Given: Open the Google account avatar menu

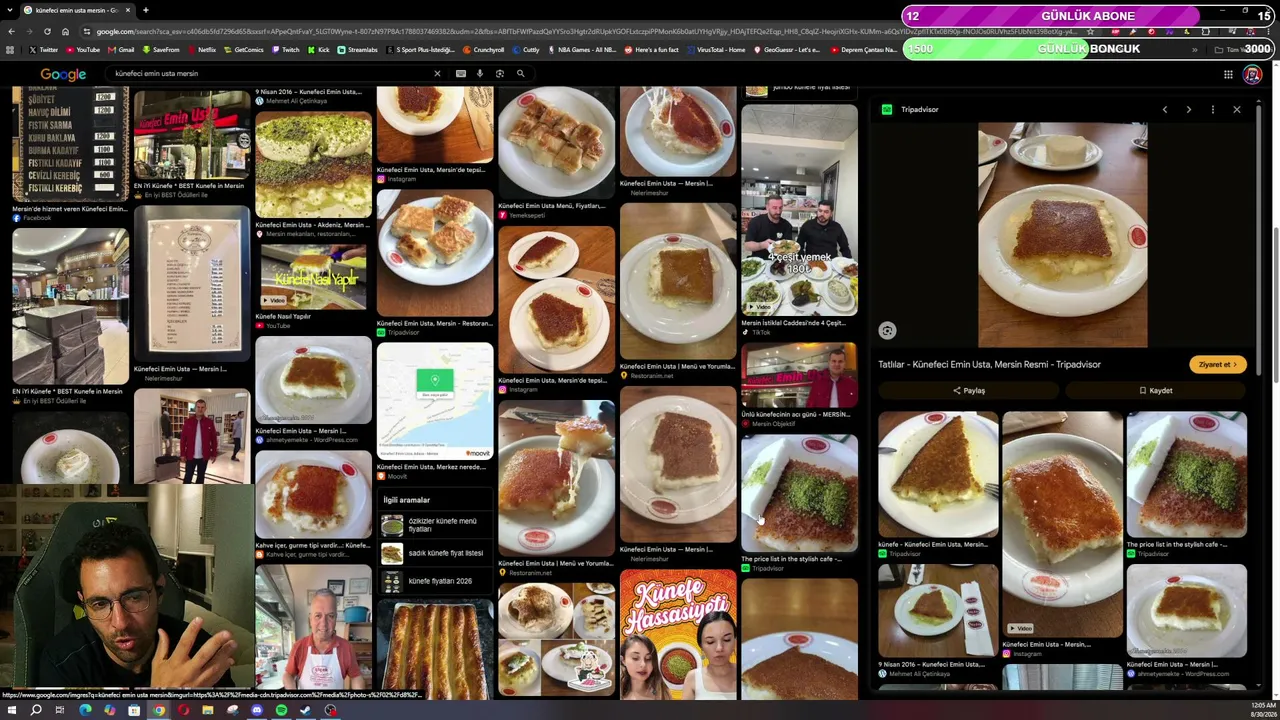Looking at the screenshot, I should (x=1252, y=74).
